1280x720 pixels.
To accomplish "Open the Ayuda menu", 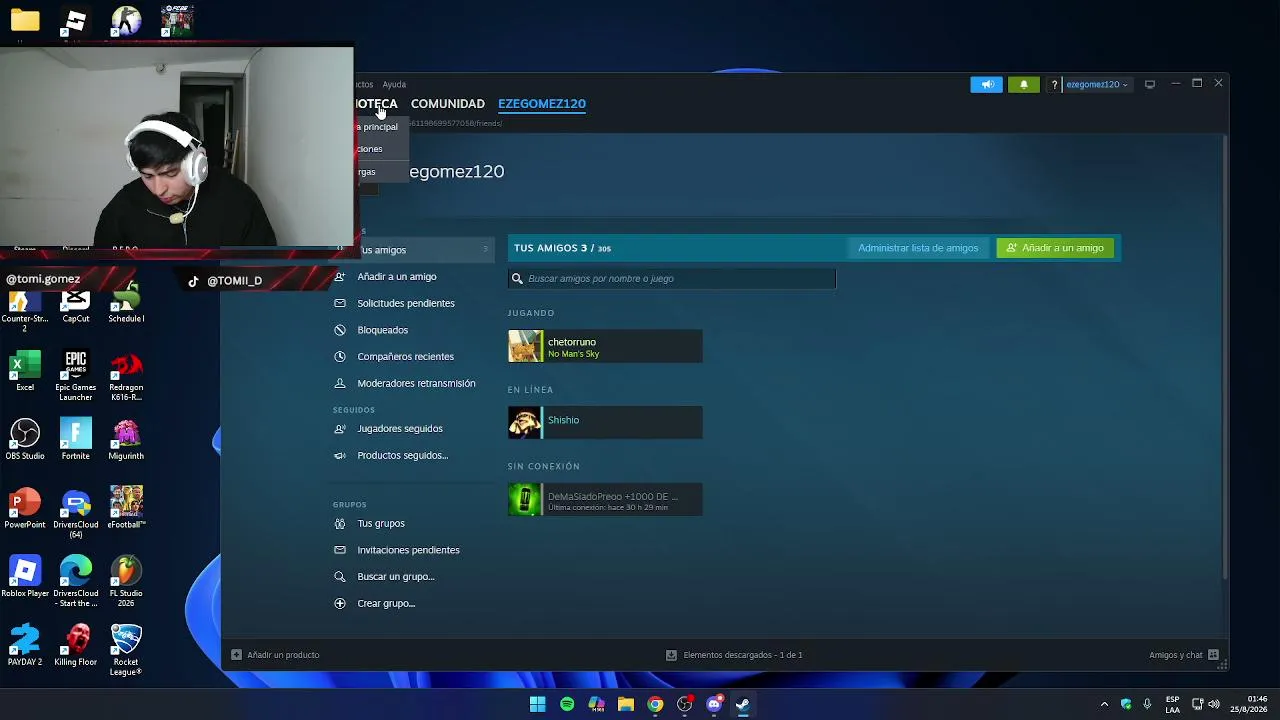I will click(394, 85).
